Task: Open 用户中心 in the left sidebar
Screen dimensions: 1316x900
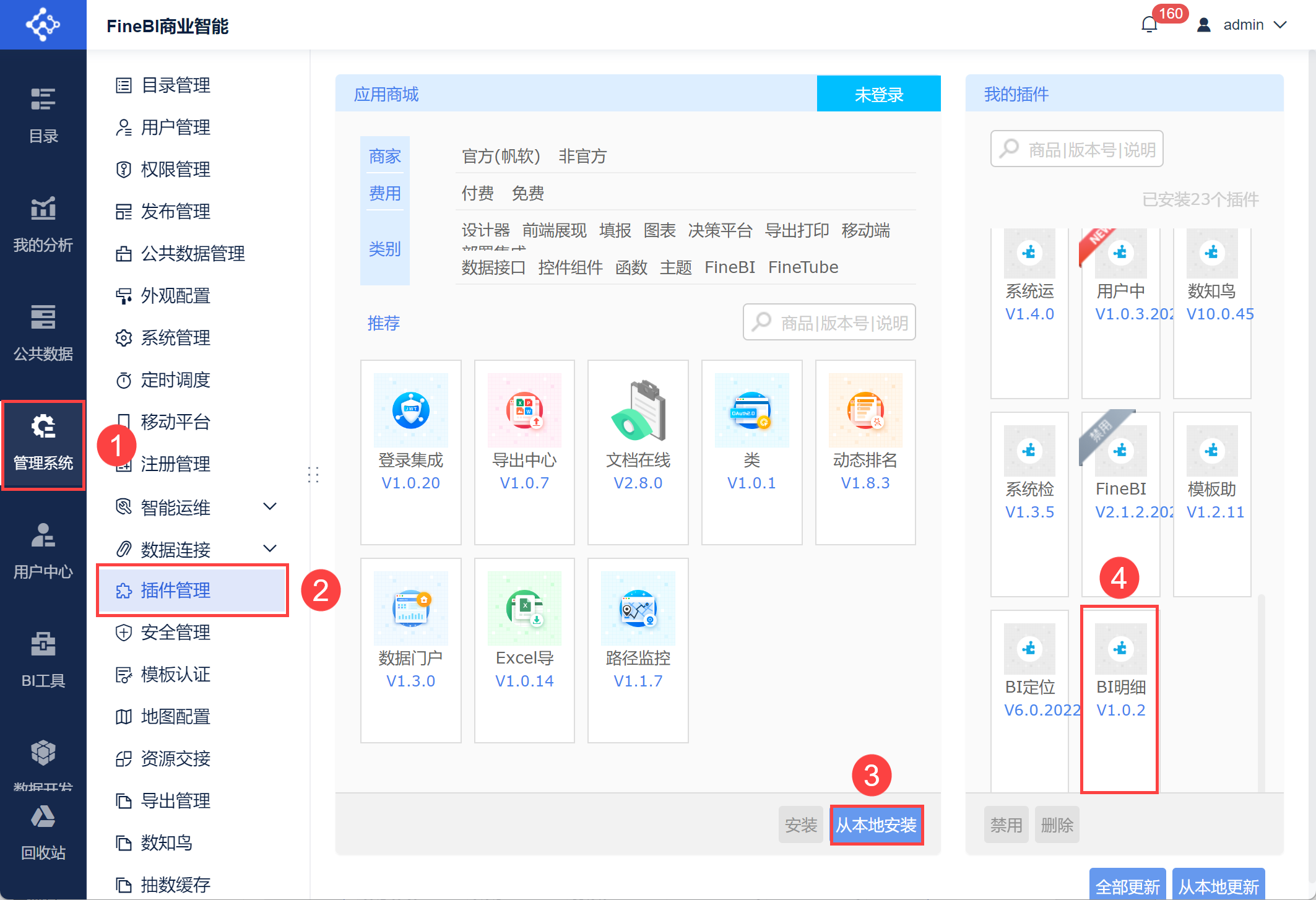Action: click(x=43, y=552)
